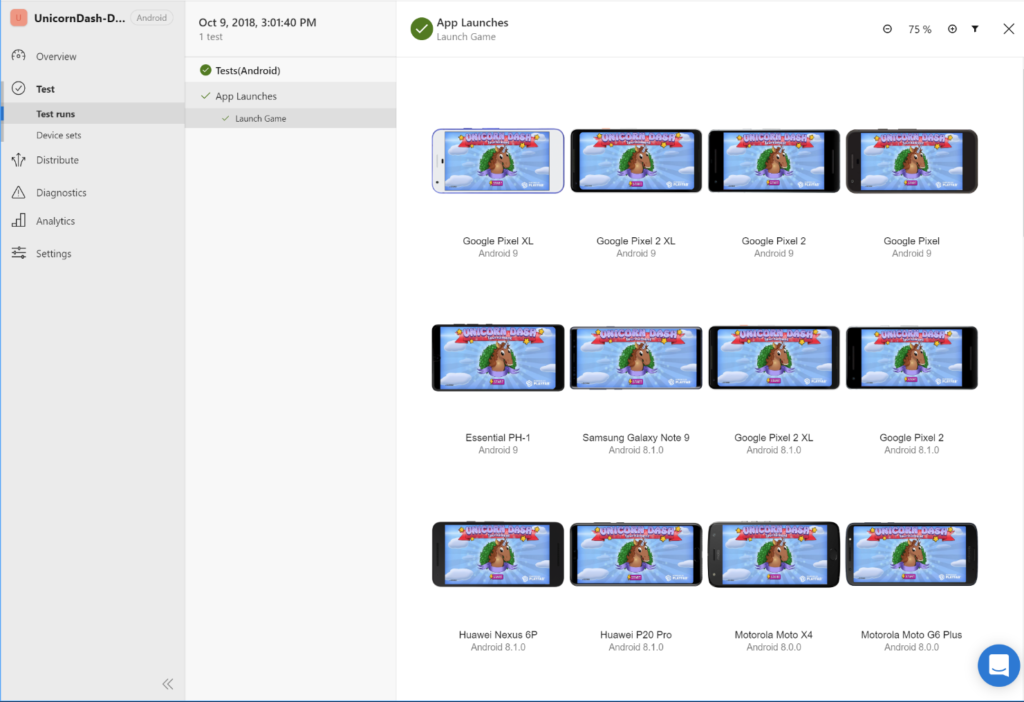Collapse the sidebar with double chevron
1024x702 pixels.
168,684
